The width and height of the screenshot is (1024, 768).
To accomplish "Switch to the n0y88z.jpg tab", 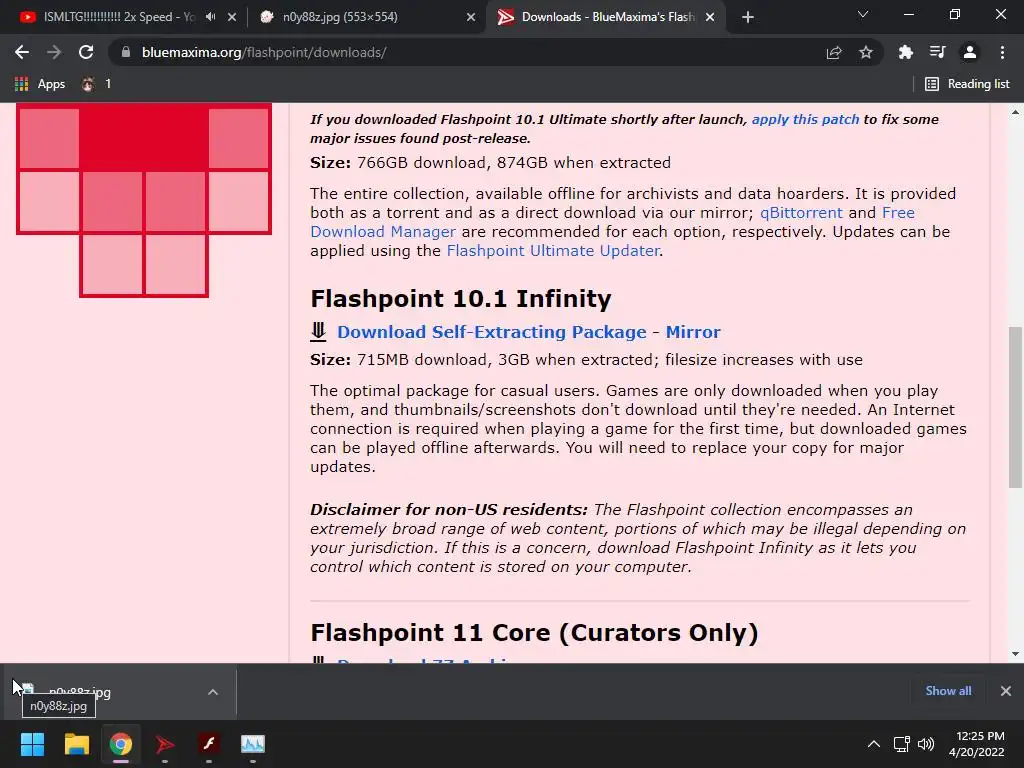I will pyautogui.click(x=340, y=17).
